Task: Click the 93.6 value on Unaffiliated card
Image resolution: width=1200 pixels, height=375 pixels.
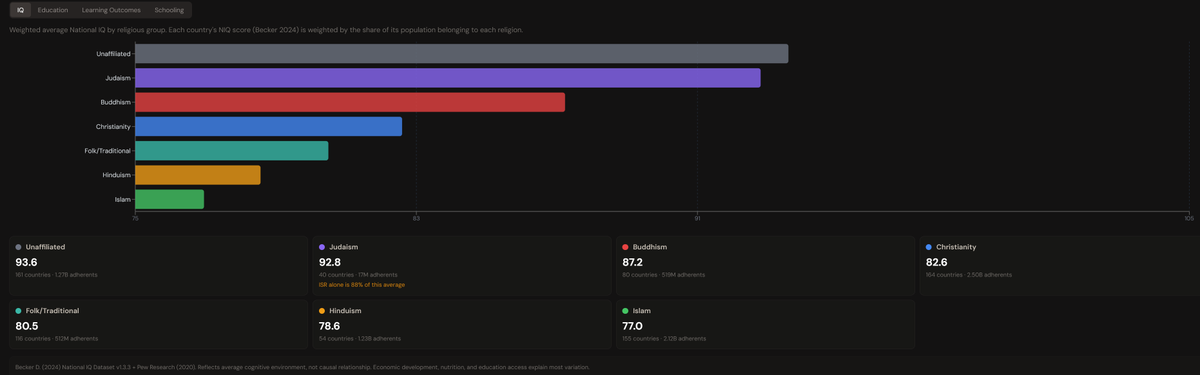Action: point(26,262)
